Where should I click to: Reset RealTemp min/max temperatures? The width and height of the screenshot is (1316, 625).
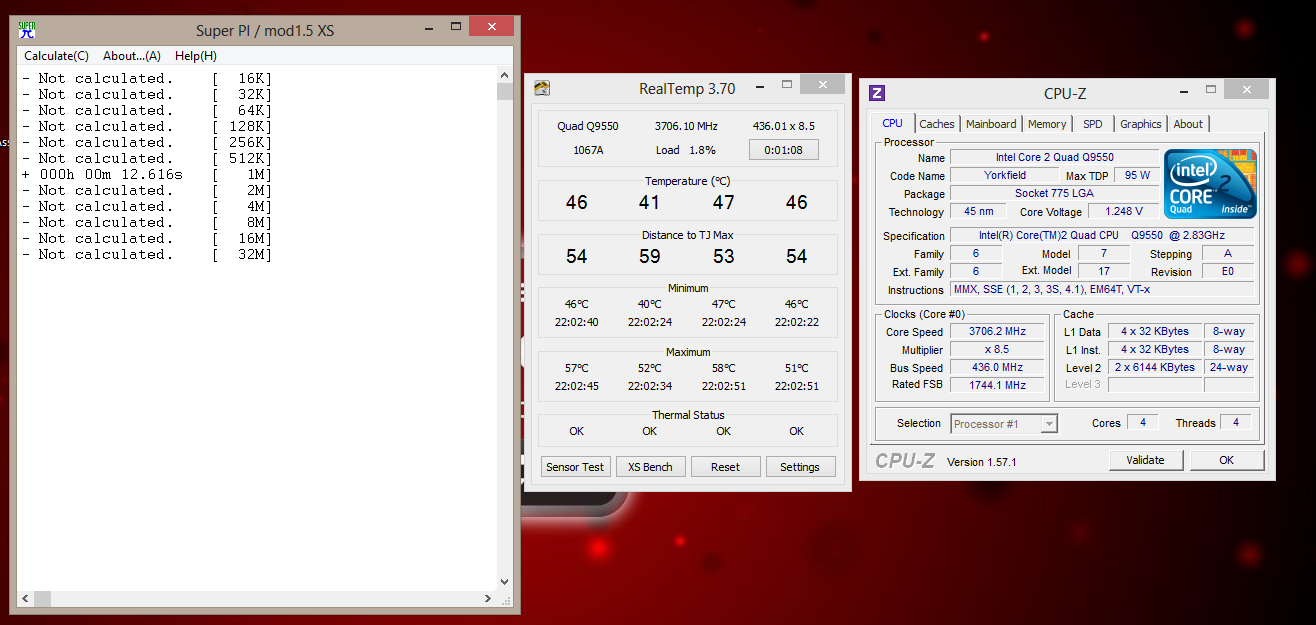(x=725, y=467)
